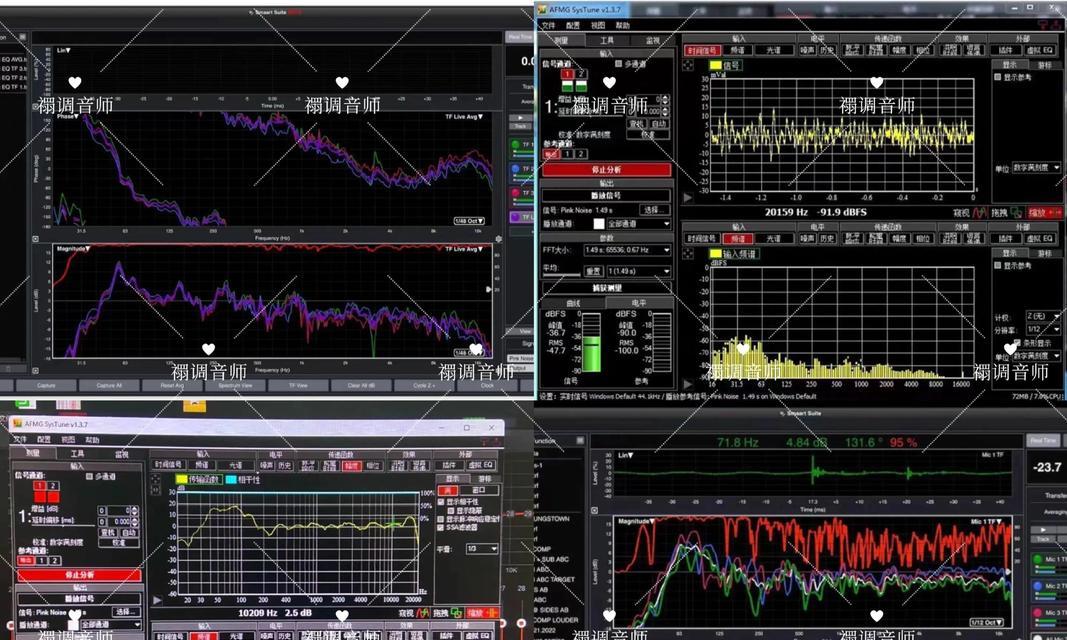Viewport: 1067px width, 640px height.
Task: Click the 平均 averaging slider
Action: [563, 275]
